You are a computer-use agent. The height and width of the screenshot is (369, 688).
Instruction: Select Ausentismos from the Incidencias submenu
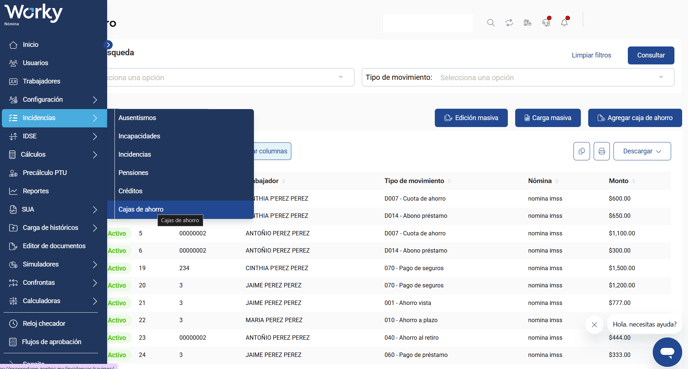[137, 118]
